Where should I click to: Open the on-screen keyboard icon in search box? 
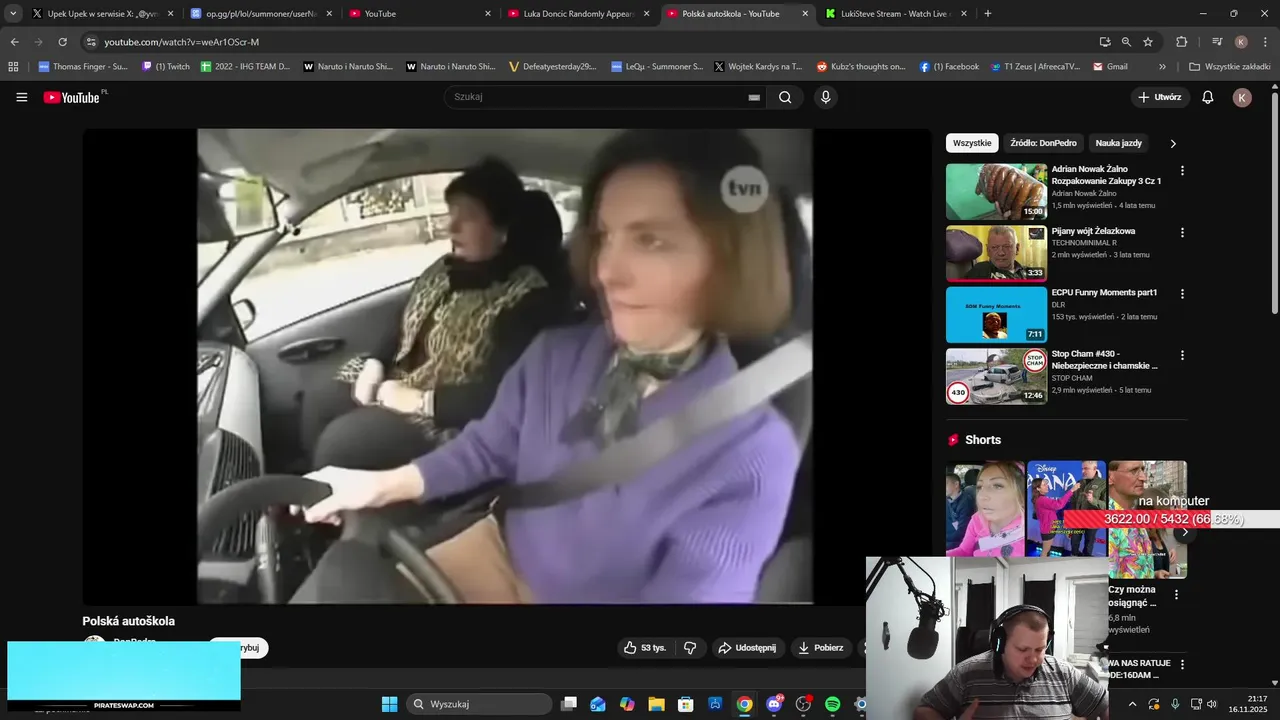[x=754, y=97]
